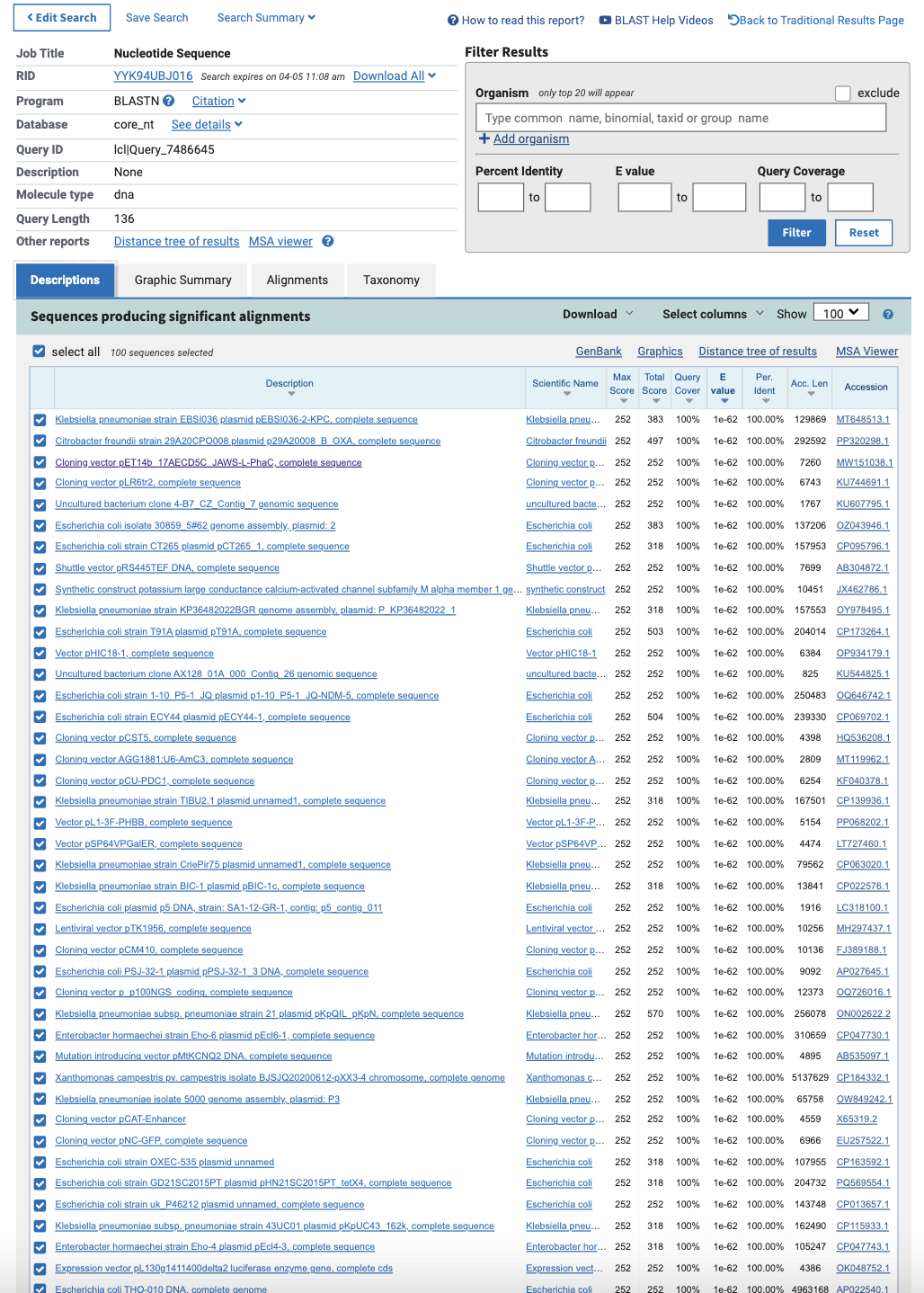
Task: Uncheck the select all checkbox
Action: pyautogui.click(x=39, y=352)
